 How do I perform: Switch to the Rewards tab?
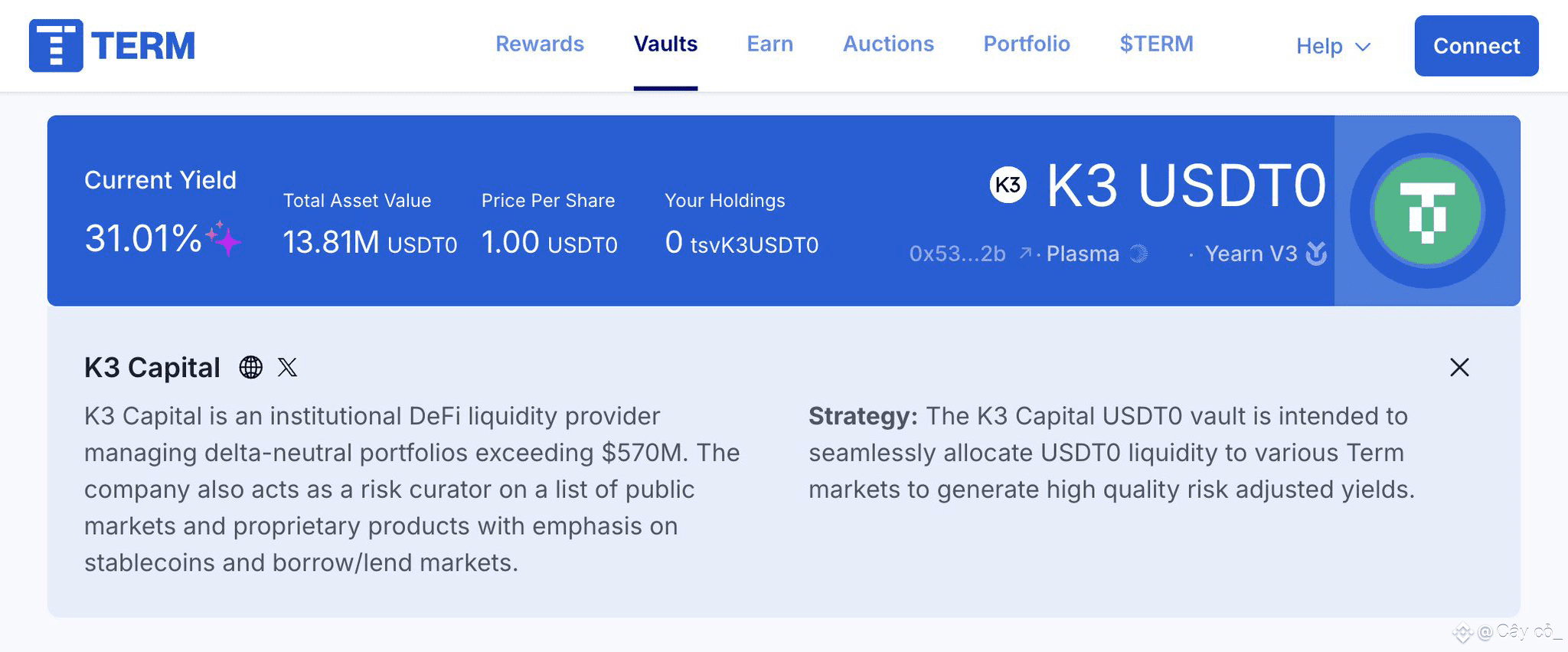(539, 44)
